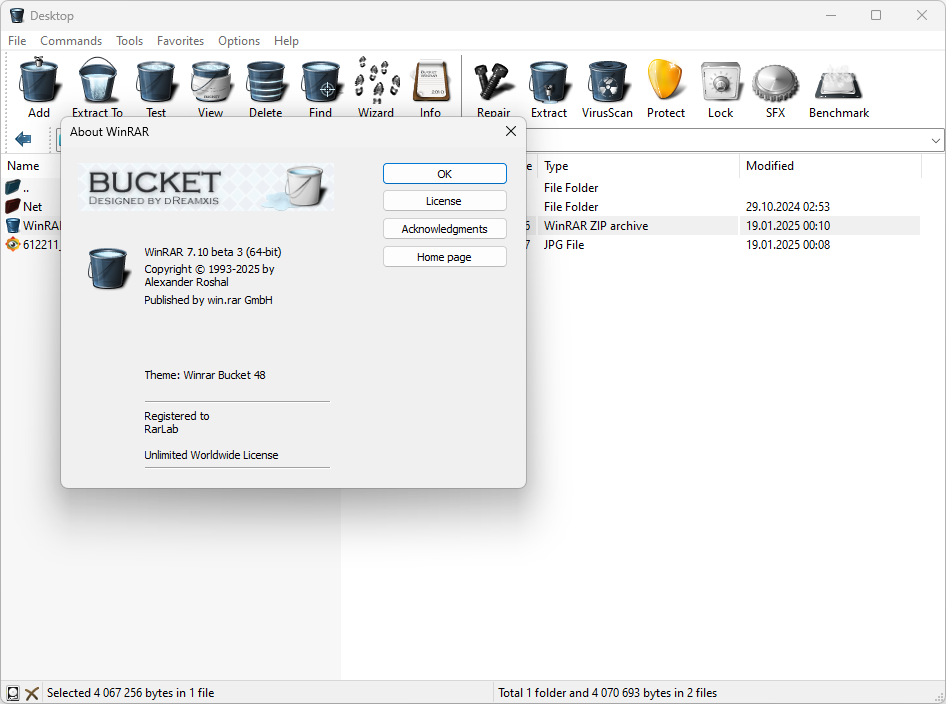This screenshot has height=704, width=946.
Task: Click the parent folder '..' icon
Action: click(x=13, y=188)
